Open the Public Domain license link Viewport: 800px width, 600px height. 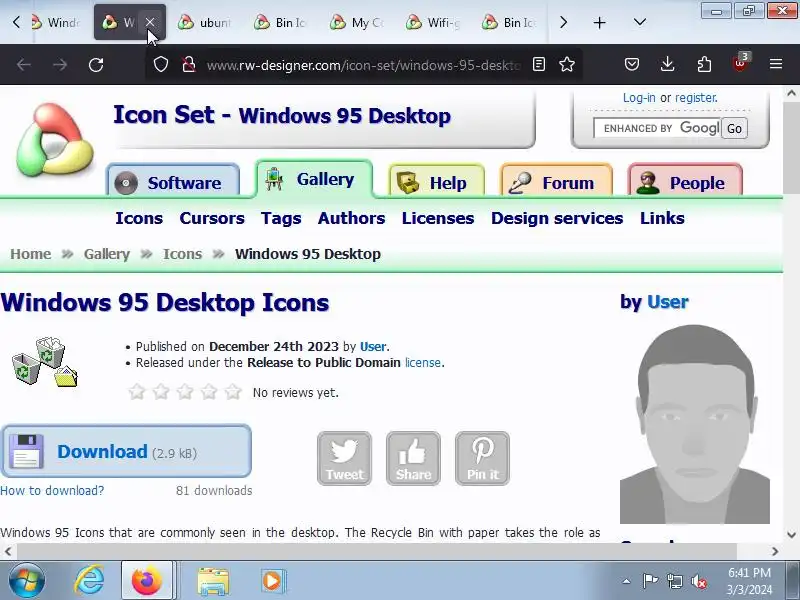(x=422, y=363)
